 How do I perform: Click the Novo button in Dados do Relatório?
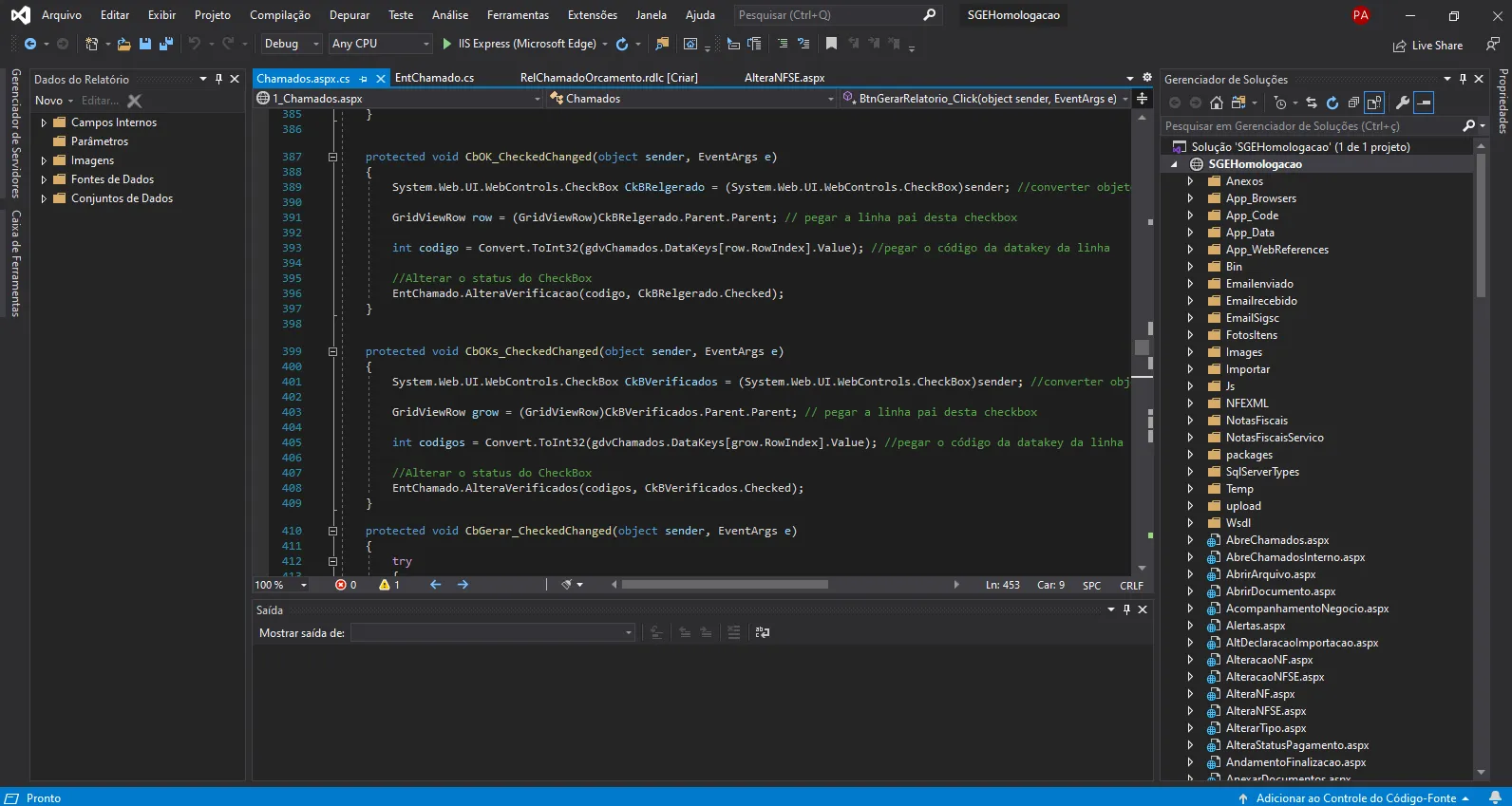[x=54, y=101]
